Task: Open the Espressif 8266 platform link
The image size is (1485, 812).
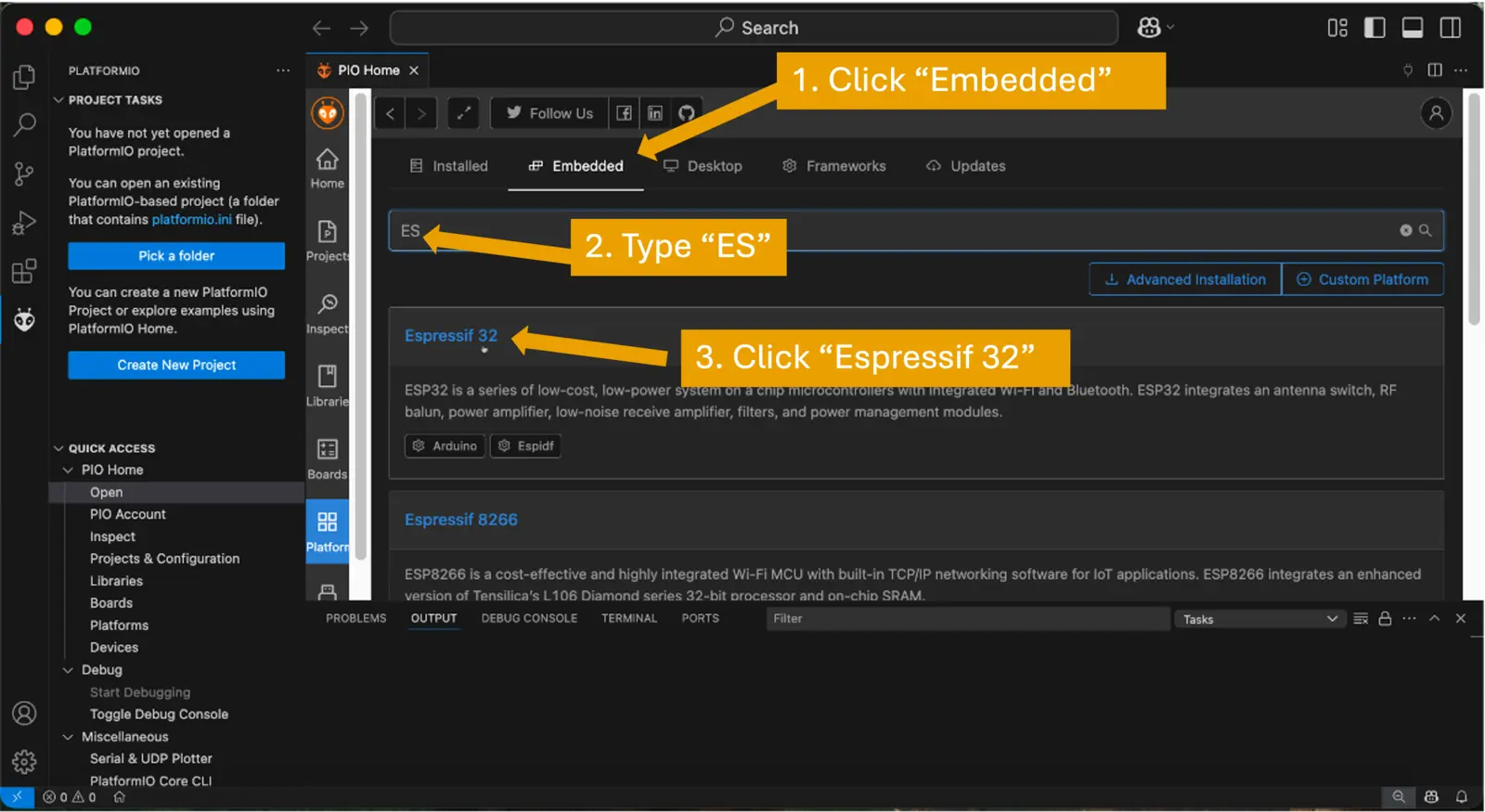Action: point(461,520)
